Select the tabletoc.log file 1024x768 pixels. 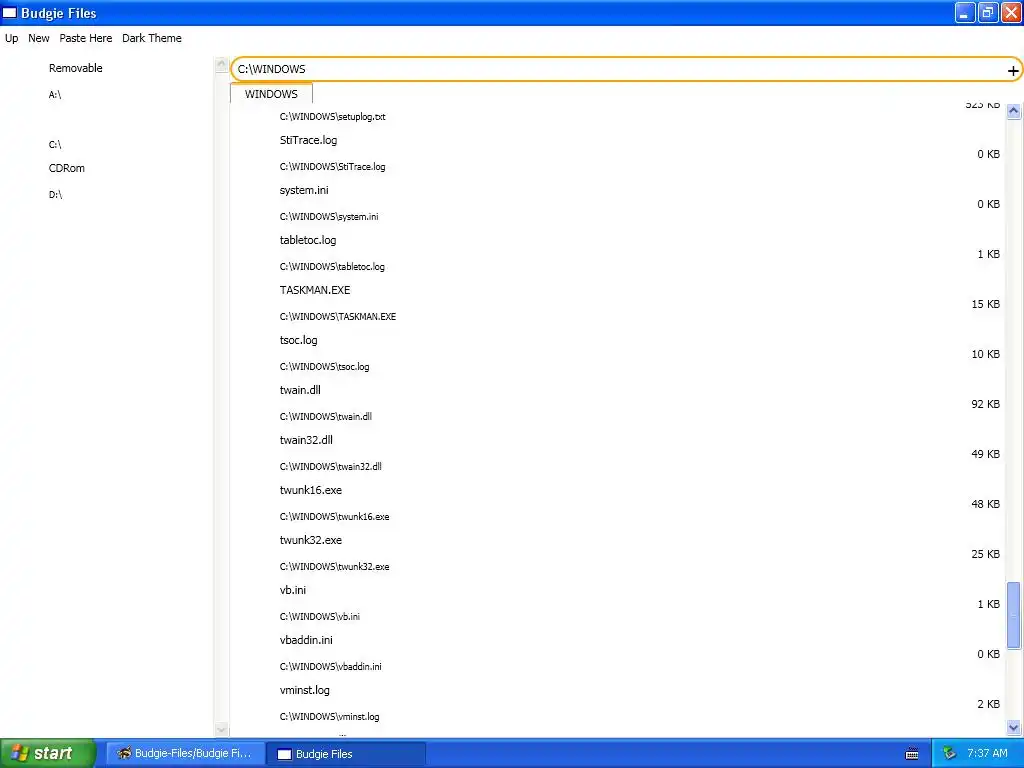(308, 240)
